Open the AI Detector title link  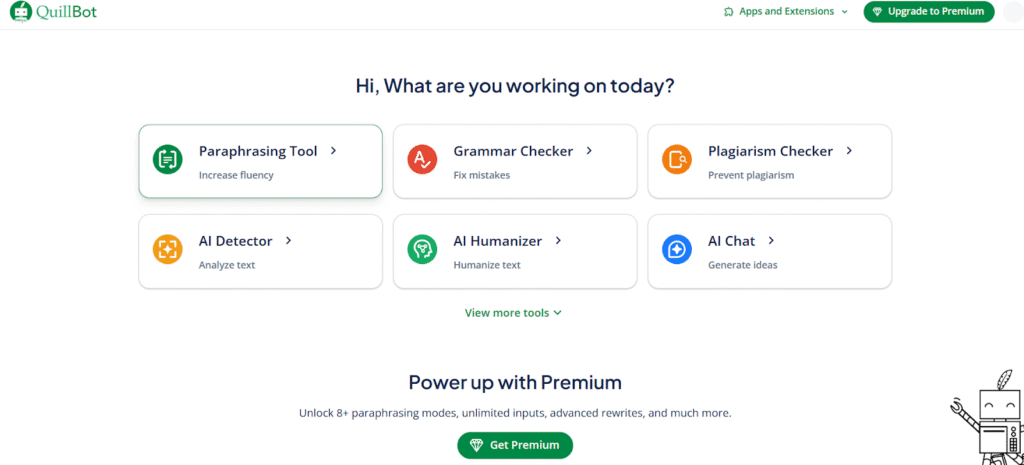pos(236,241)
